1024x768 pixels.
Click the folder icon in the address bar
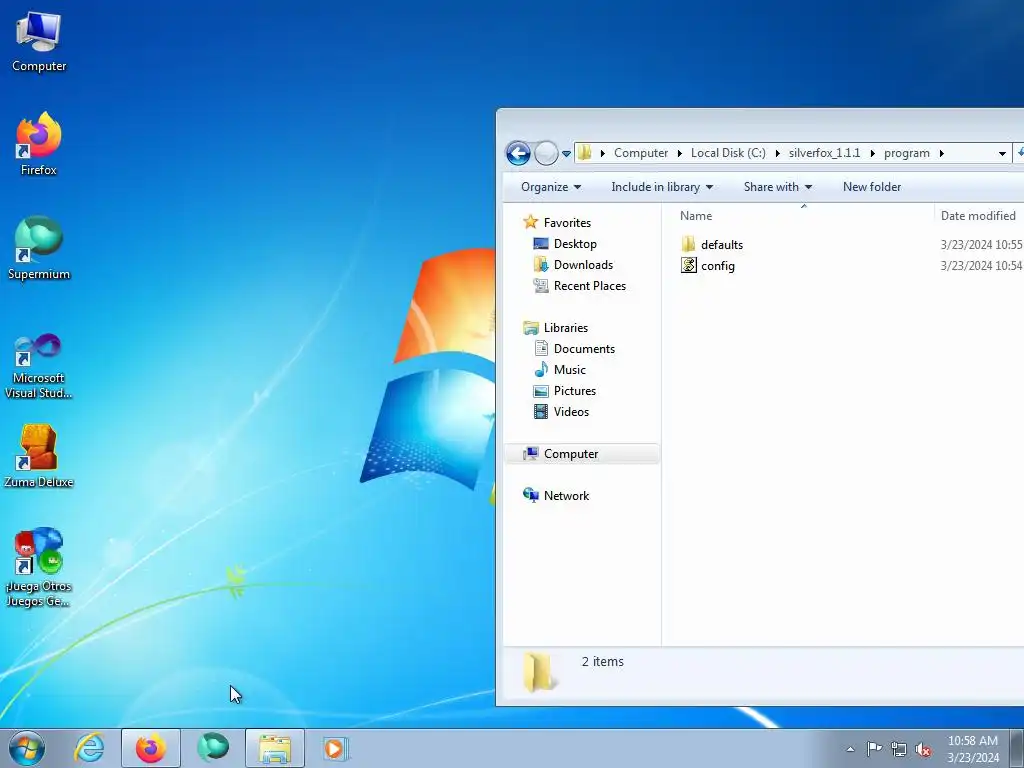[x=584, y=153]
